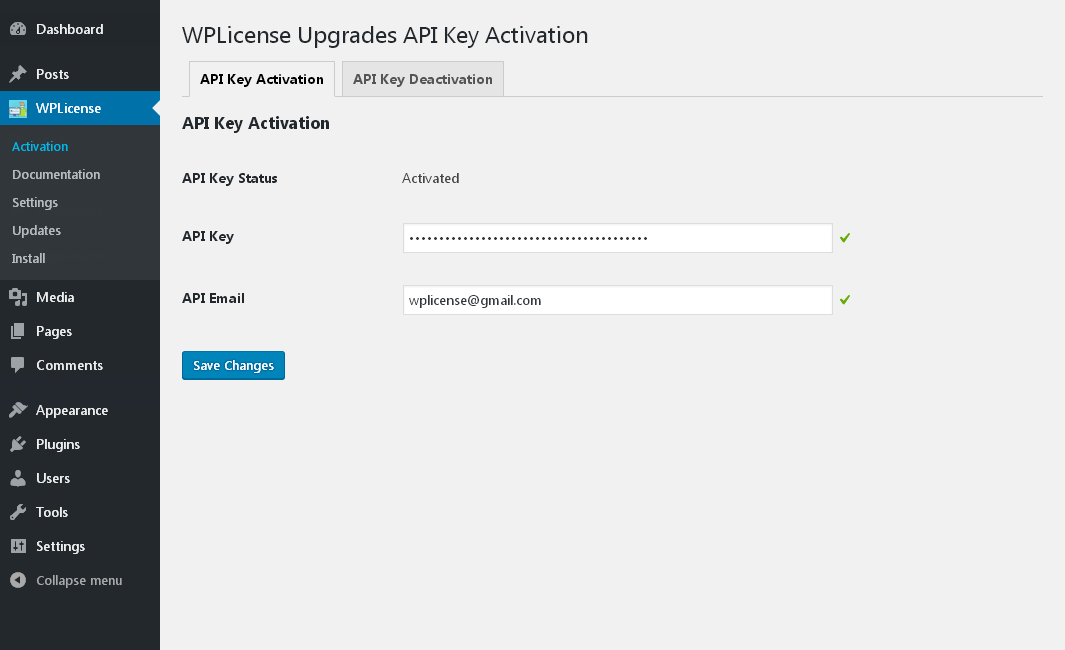1065x650 pixels.
Task: Click the 'API Email' label
Action: (x=213, y=298)
